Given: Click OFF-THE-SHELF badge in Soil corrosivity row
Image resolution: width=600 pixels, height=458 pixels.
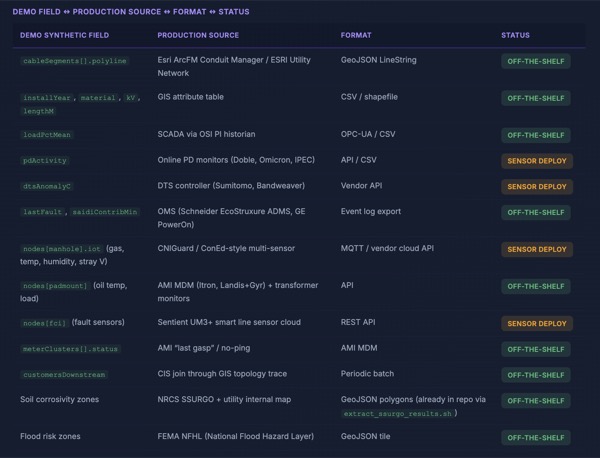Looking at the screenshot, I should (536, 401).
